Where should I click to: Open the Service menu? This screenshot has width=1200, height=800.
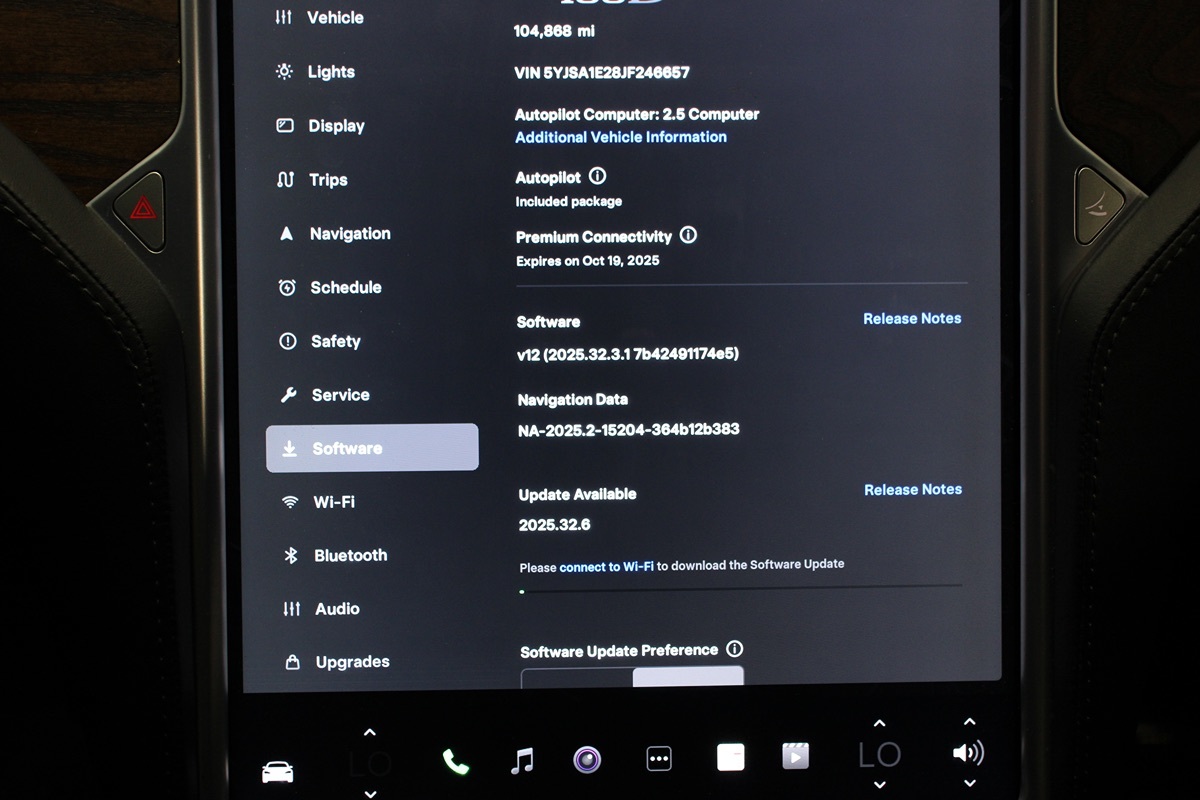[325, 395]
